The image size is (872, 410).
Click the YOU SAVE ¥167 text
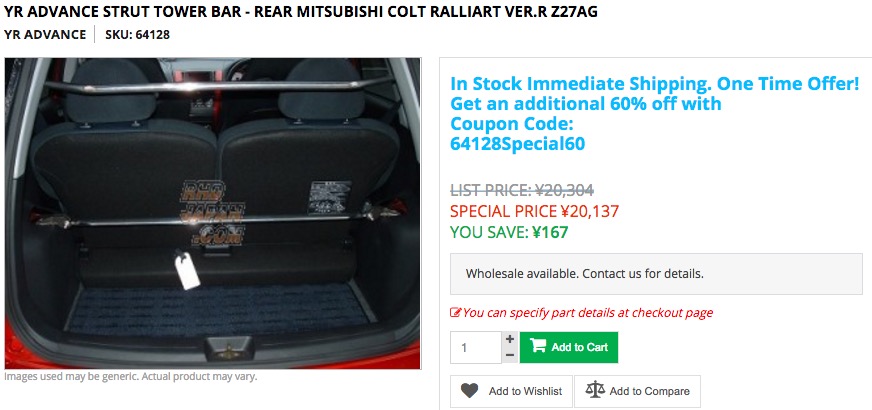tap(509, 232)
